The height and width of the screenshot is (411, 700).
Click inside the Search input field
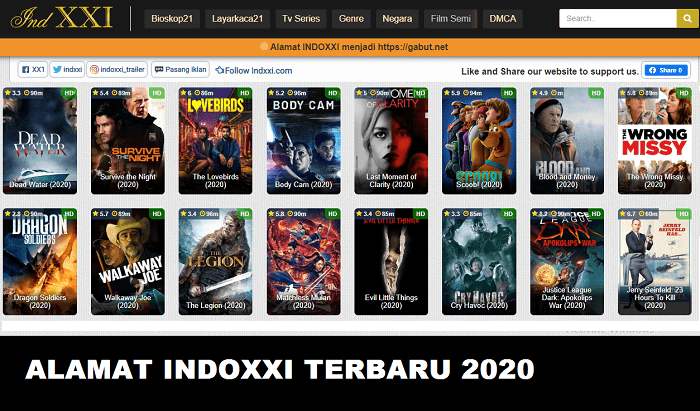pos(618,19)
